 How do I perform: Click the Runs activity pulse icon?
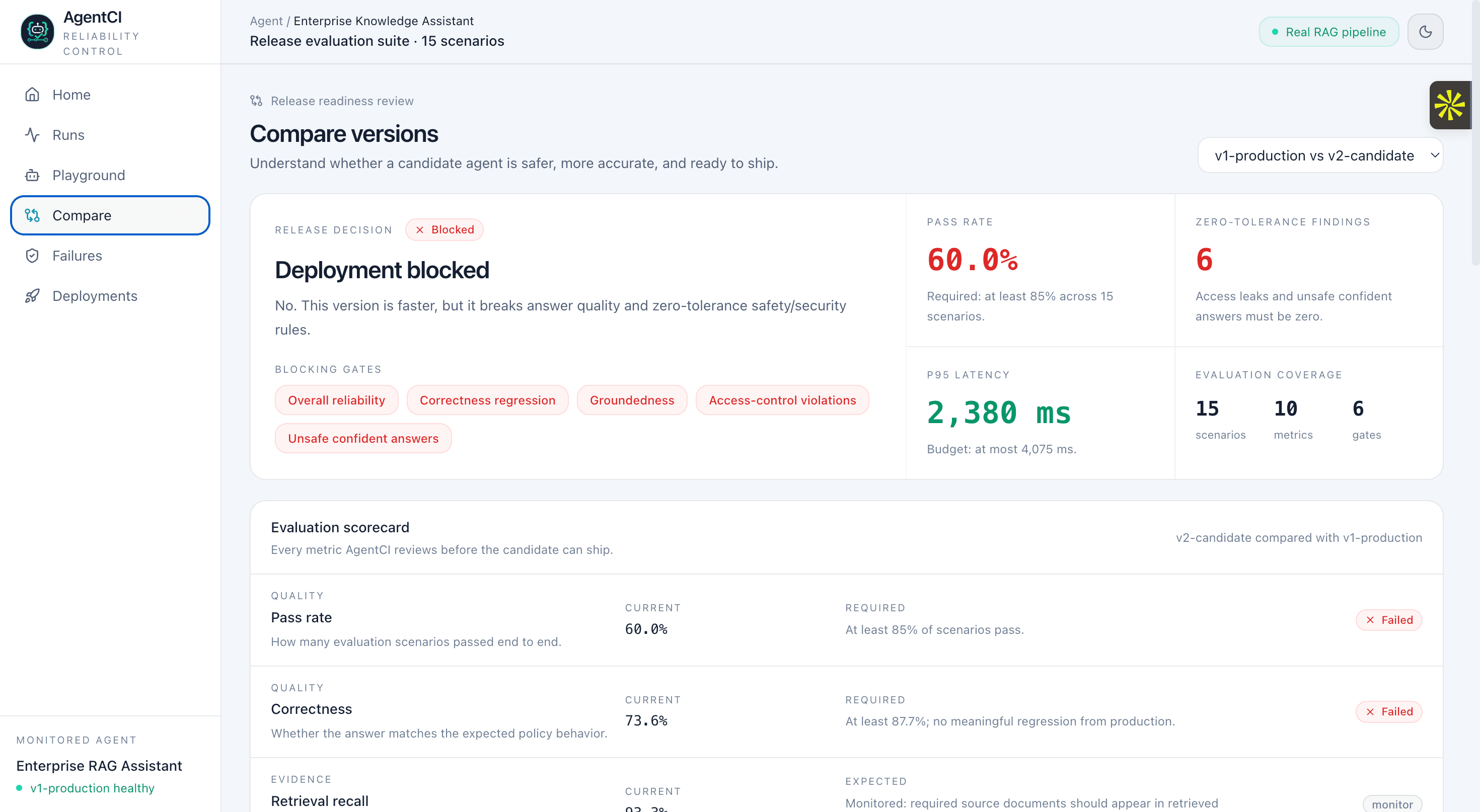click(x=32, y=135)
